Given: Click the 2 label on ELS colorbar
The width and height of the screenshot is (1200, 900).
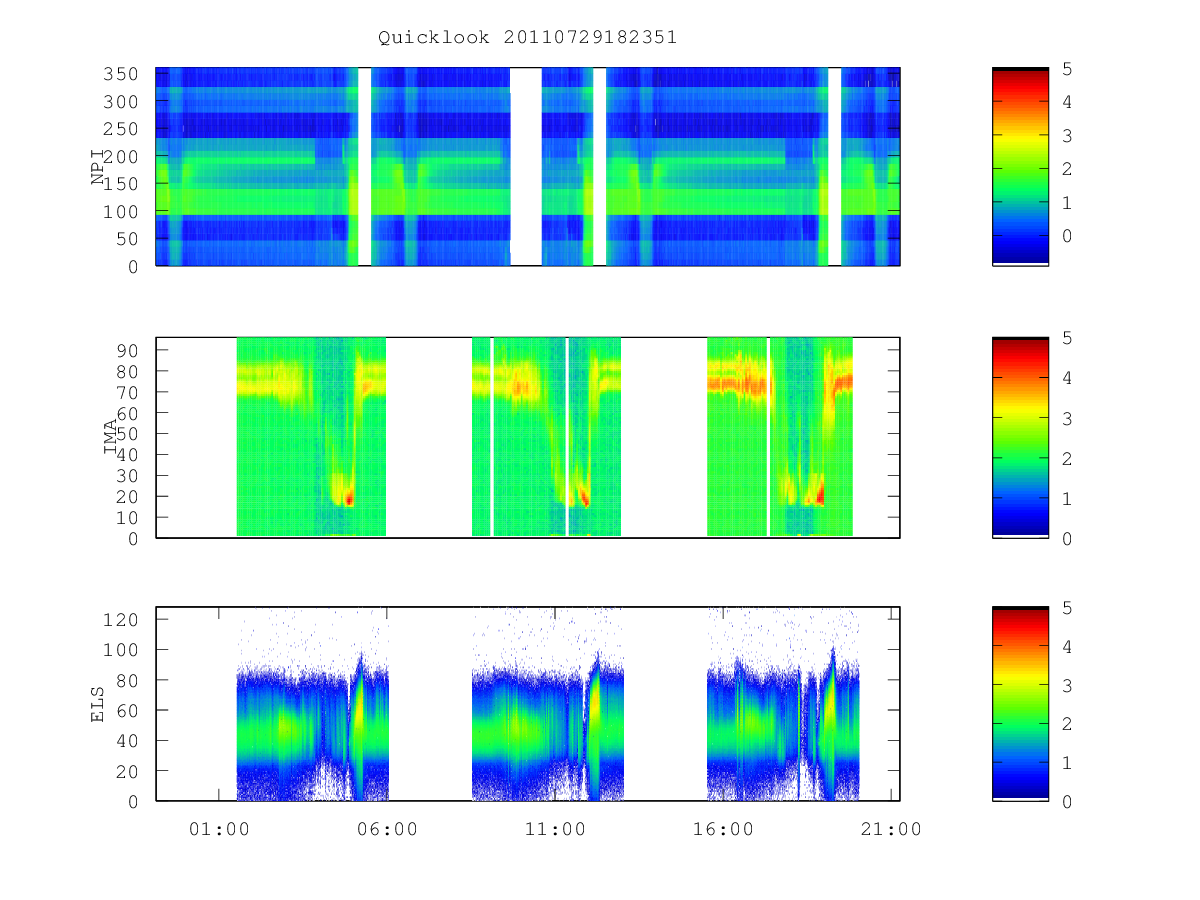Looking at the screenshot, I should 1067,724.
